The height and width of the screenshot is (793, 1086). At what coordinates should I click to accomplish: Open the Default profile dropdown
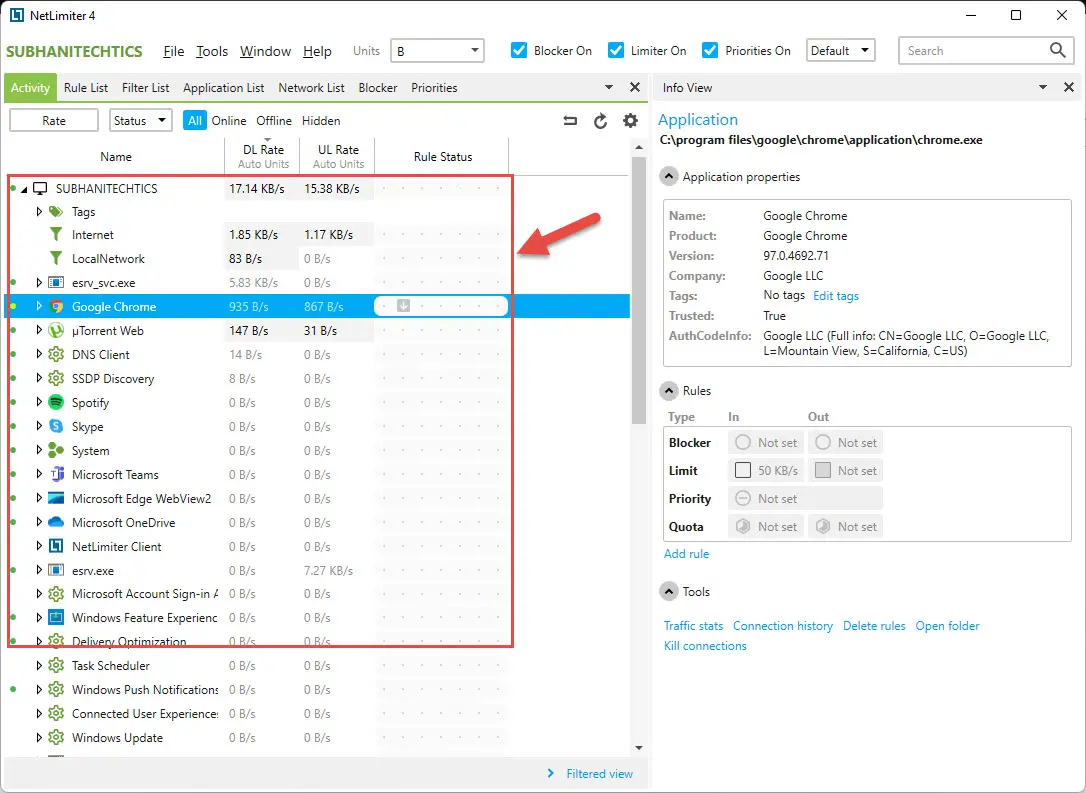pos(840,50)
